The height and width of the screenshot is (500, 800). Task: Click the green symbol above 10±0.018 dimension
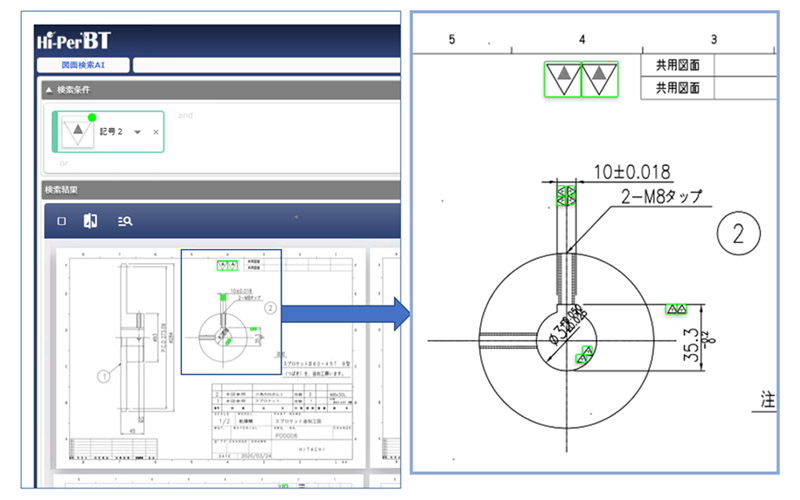(567, 194)
